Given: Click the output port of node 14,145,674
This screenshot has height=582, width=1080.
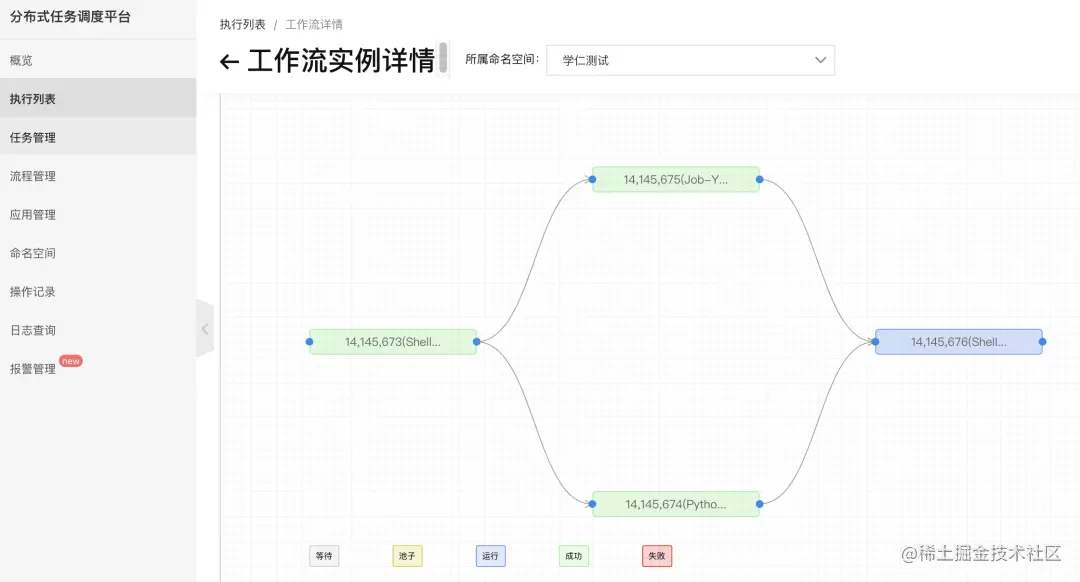Looking at the screenshot, I should (760, 504).
